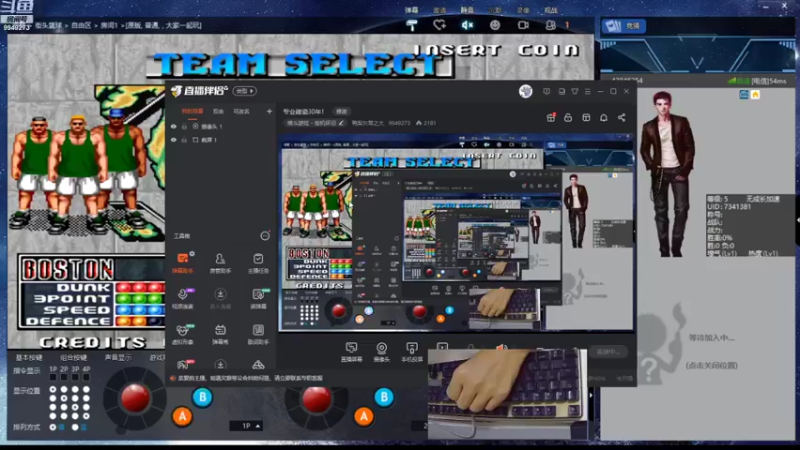
Task: Toggle visibility eye of 截屏 1 source
Action: pos(173,140)
